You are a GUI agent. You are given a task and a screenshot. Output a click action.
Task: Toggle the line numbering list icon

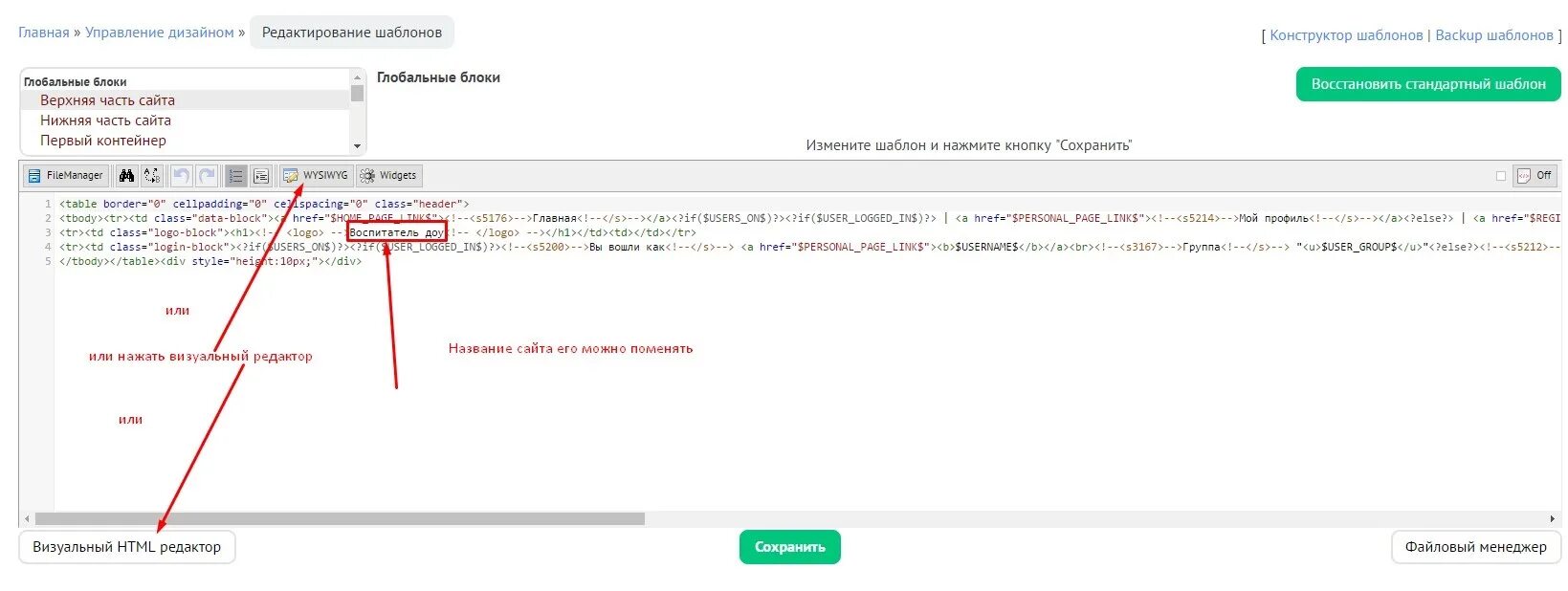235,176
